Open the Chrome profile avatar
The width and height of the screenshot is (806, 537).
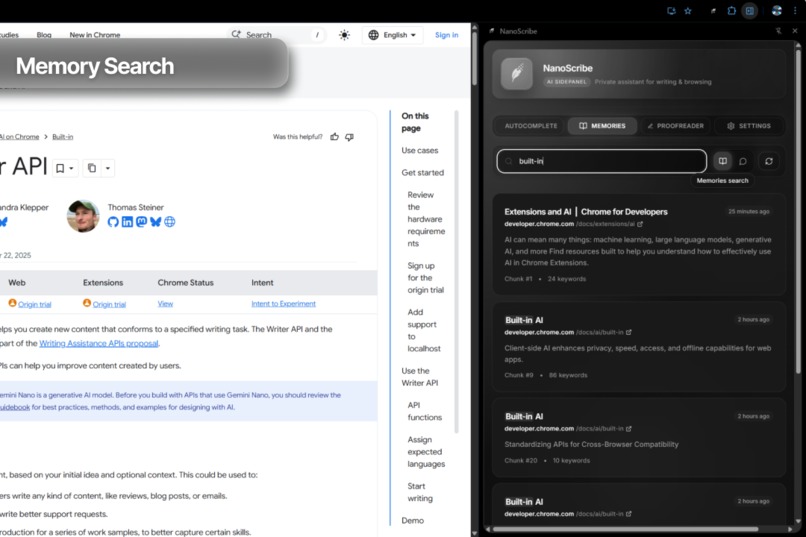coord(777,11)
